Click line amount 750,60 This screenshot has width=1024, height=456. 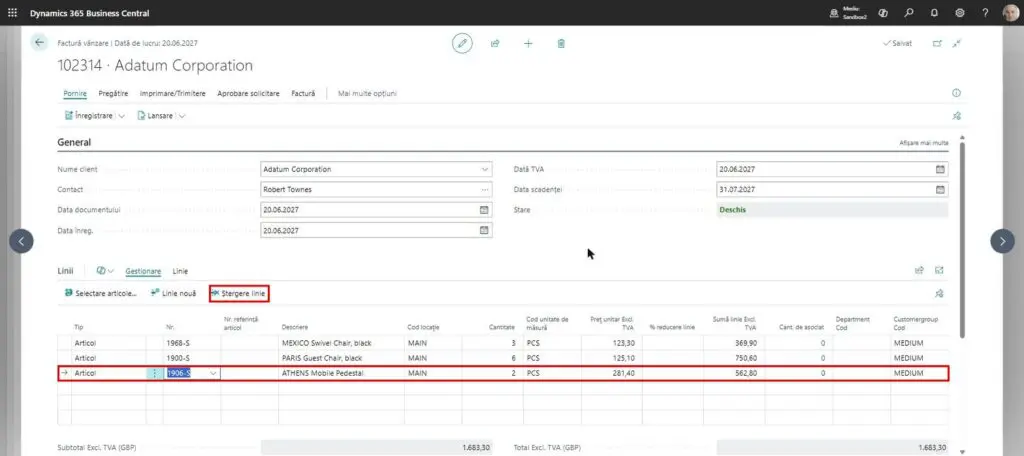pos(744,358)
